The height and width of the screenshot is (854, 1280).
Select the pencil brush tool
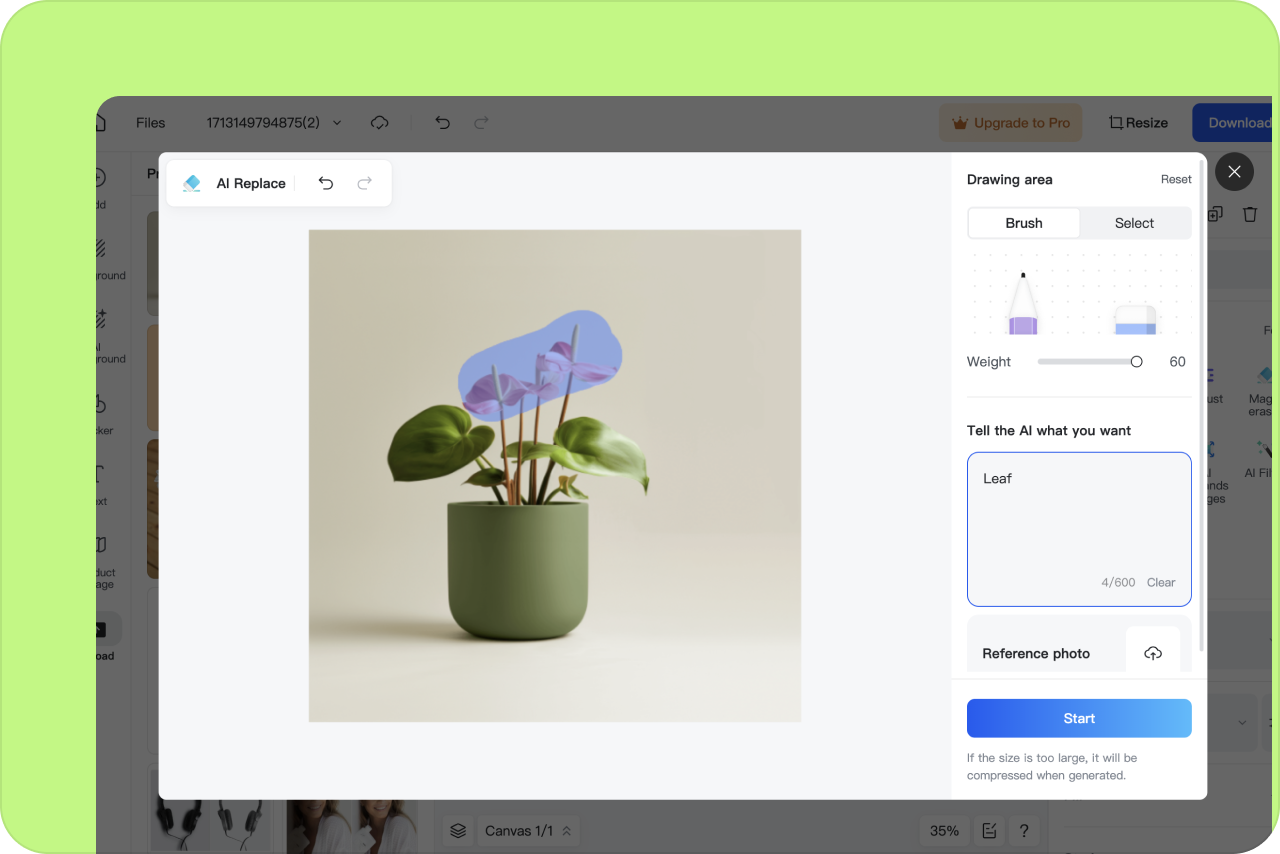pos(1022,304)
